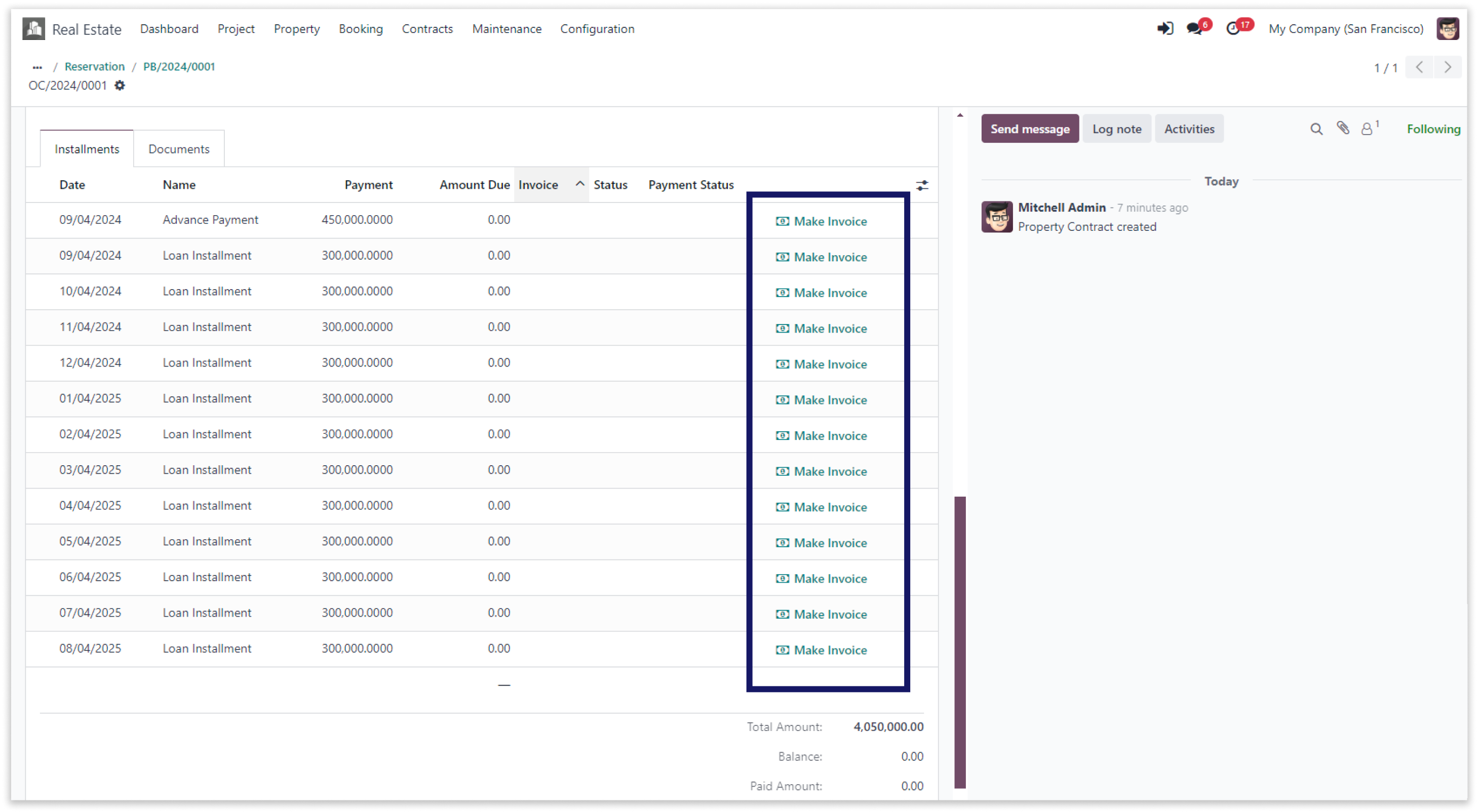
Task: Open the Real Estate app home icon
Action: click(33, 29)
